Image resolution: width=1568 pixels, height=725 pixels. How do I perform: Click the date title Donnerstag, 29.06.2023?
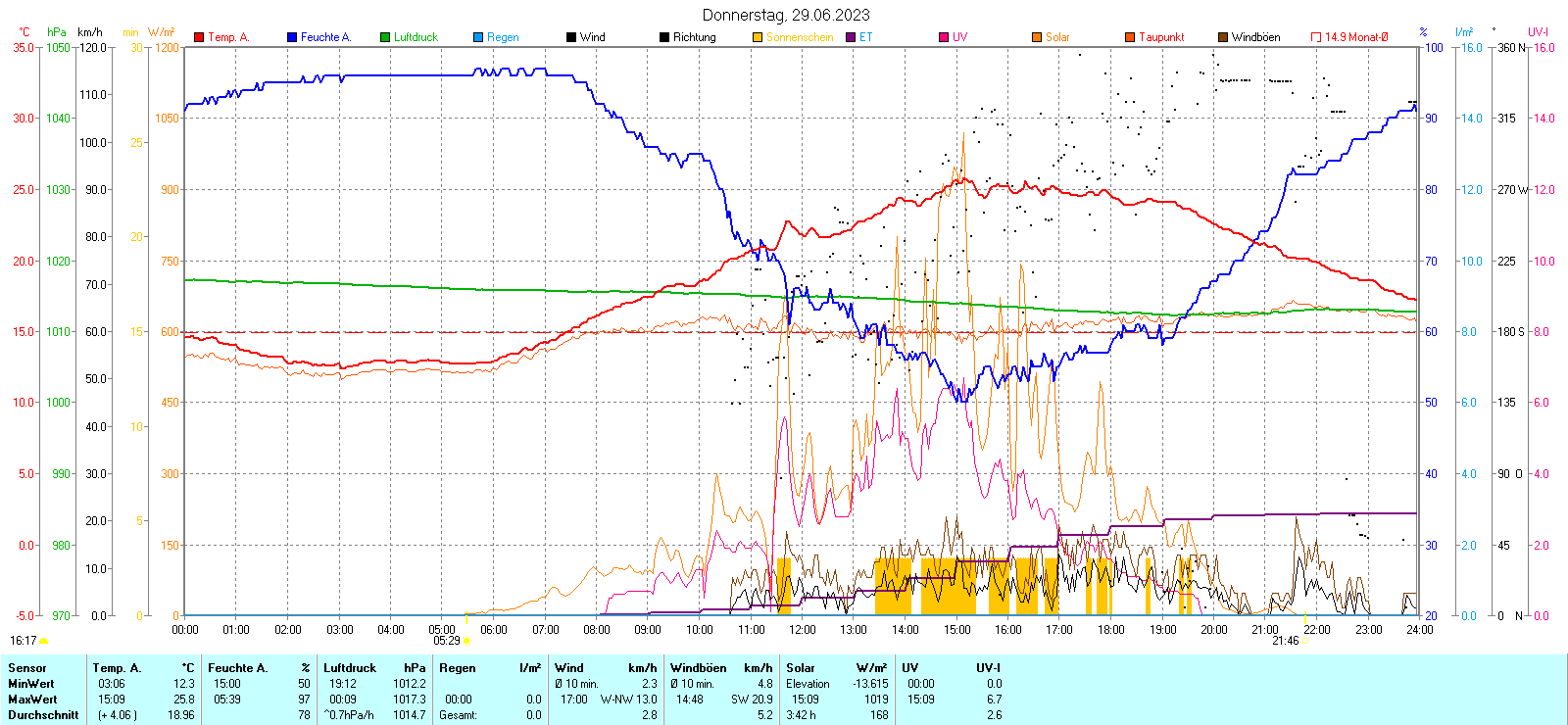click(x=785, y=15)
